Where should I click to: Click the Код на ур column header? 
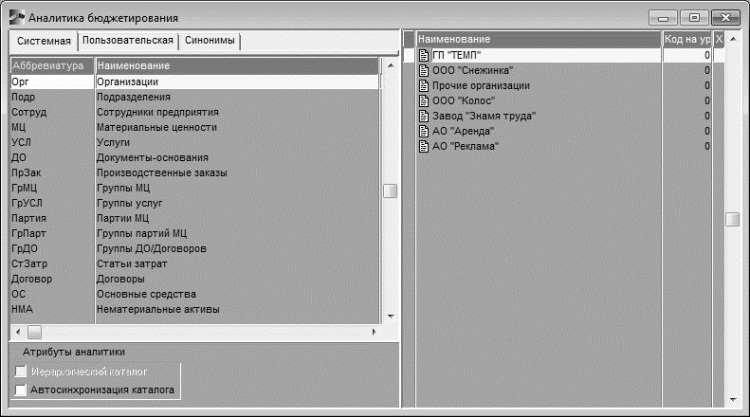pos(687,39)
